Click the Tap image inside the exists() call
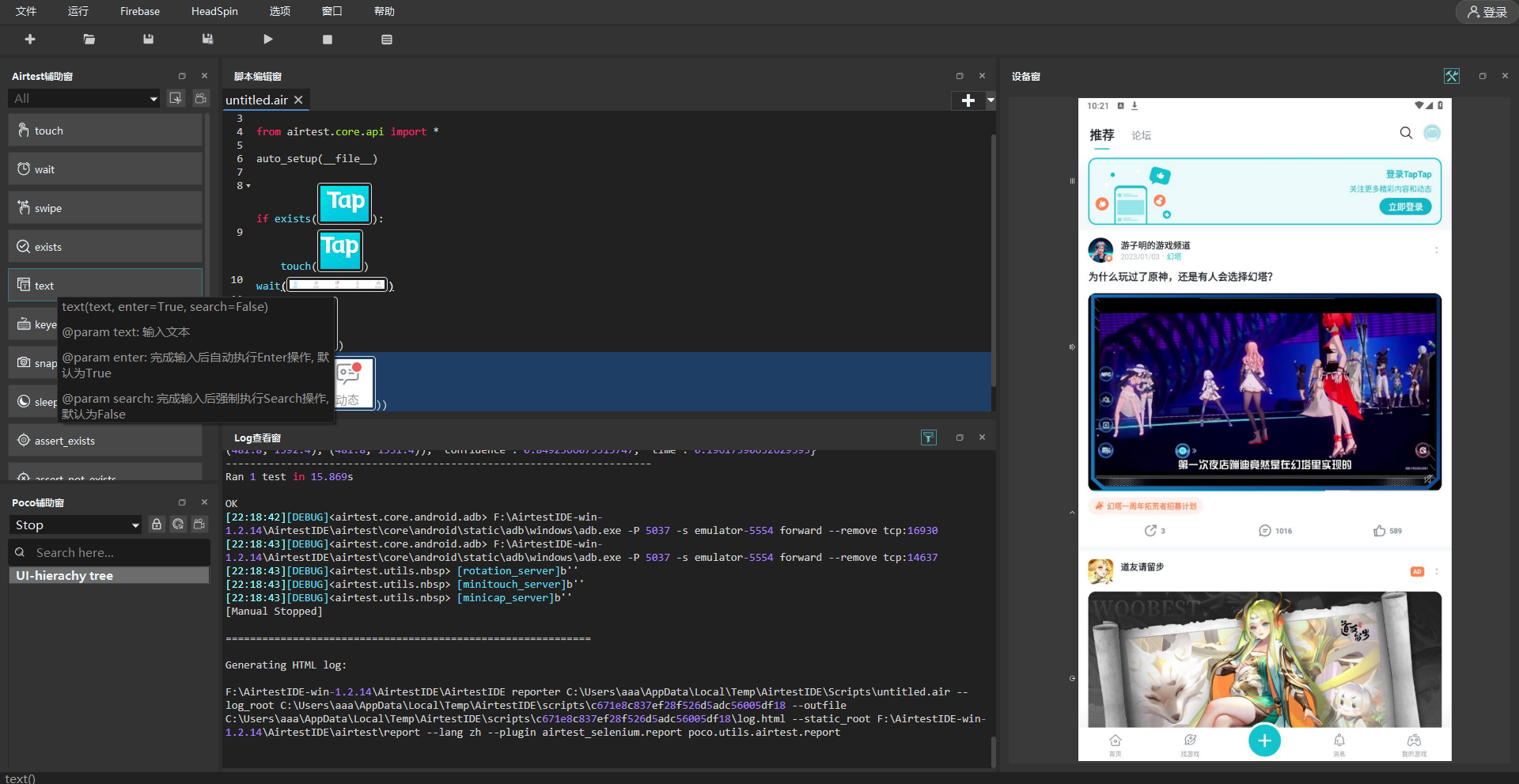 pos(345,203)
